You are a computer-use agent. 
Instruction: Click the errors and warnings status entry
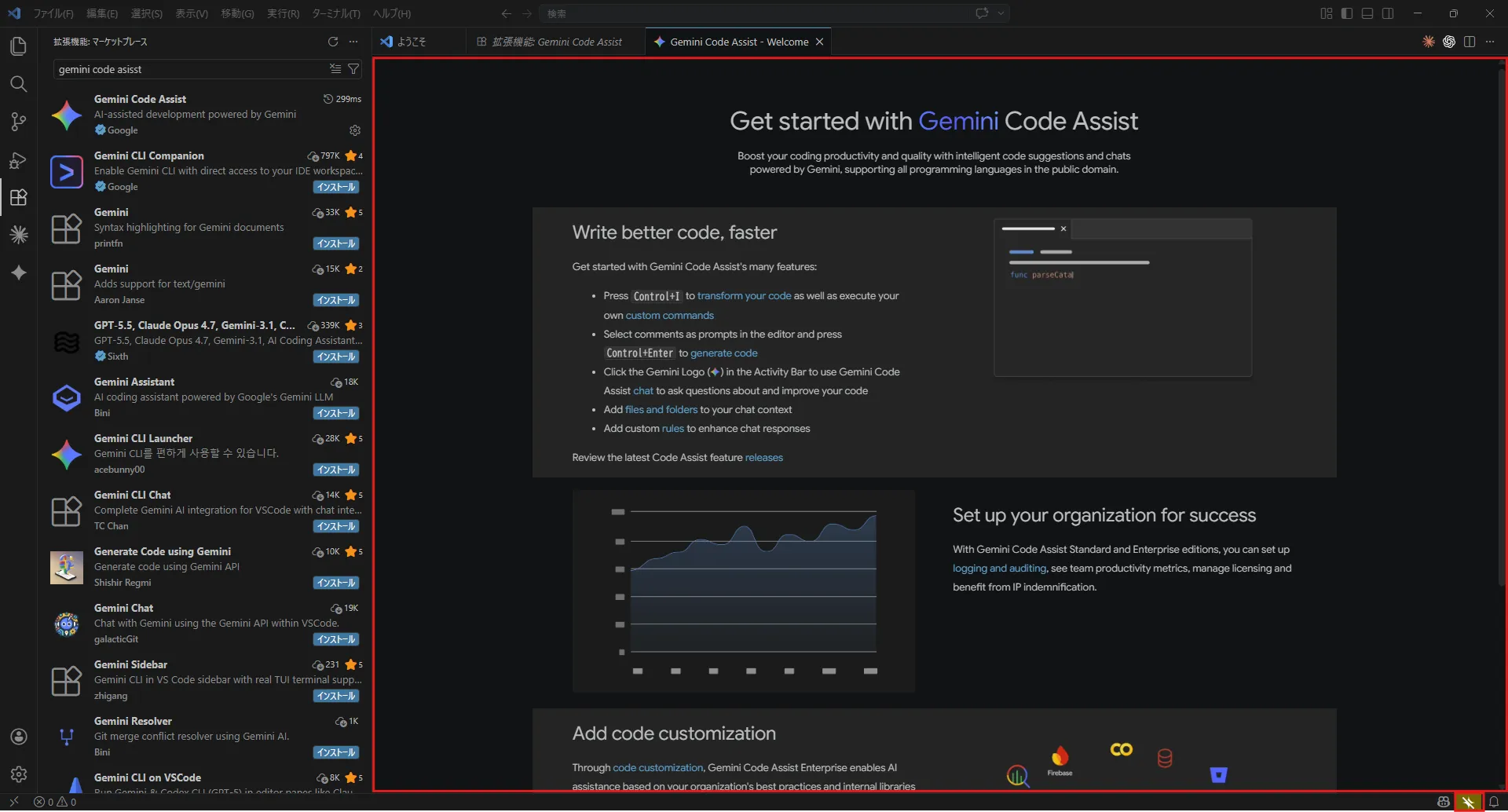tap(55, 802)
